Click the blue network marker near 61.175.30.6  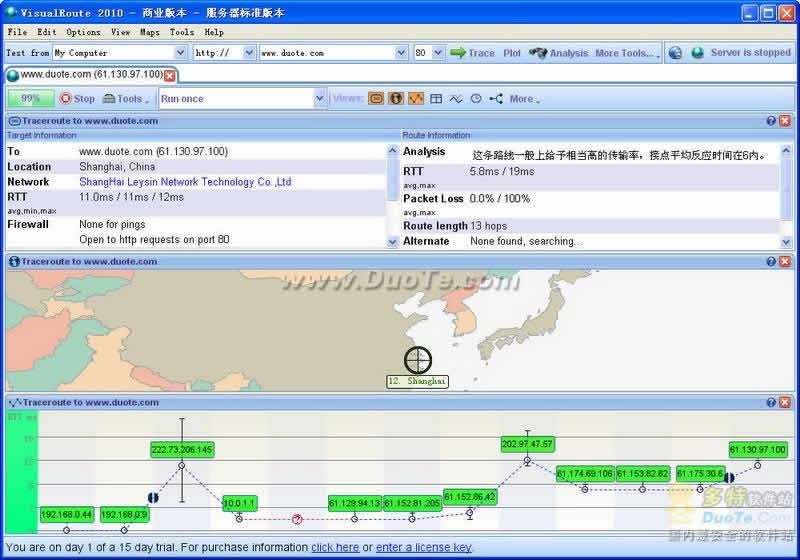pyautogui.click(x=729, y=478)
